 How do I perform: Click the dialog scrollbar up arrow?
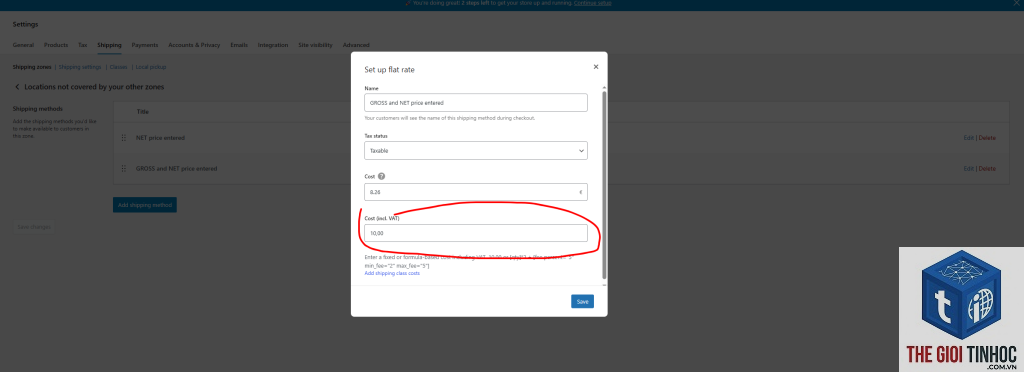(604, 87)
